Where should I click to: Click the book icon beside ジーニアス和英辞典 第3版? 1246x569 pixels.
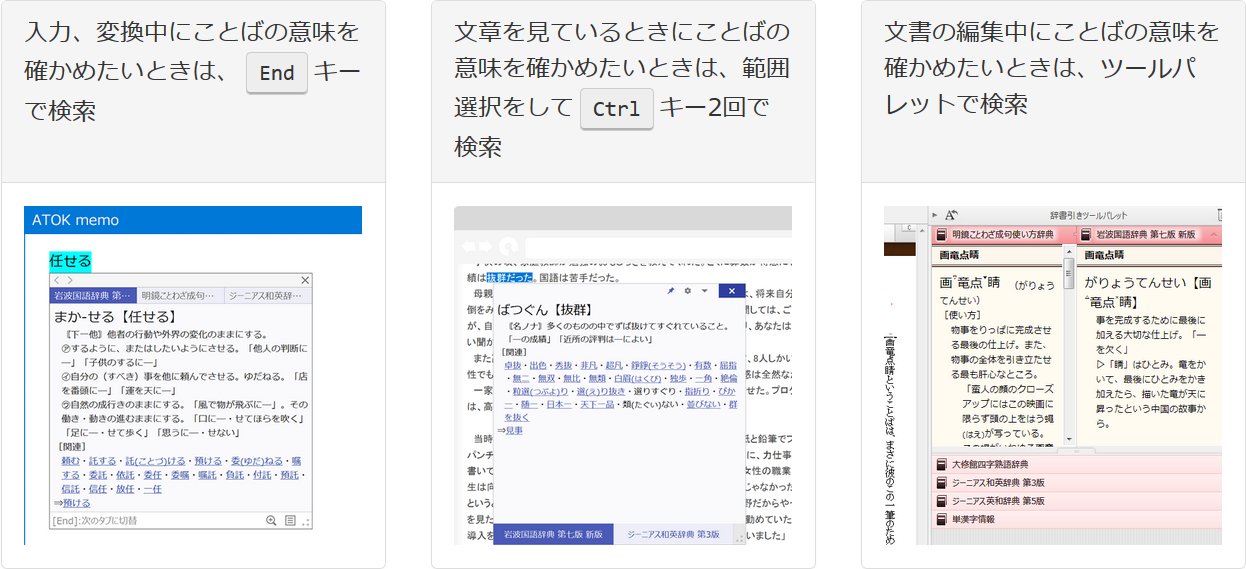[941, 483]
